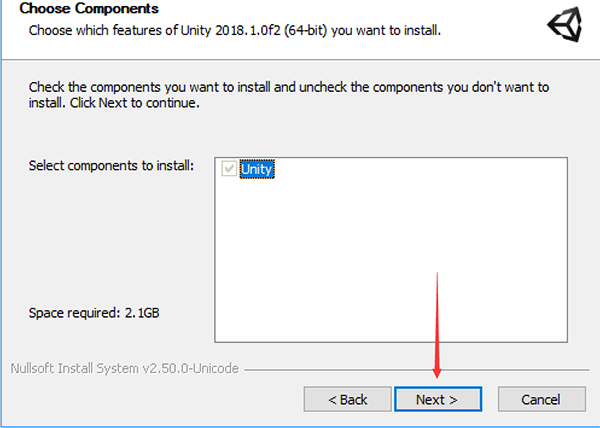
Task: Toggle the Unity component checkbox
Action: [x=230, y=169]
